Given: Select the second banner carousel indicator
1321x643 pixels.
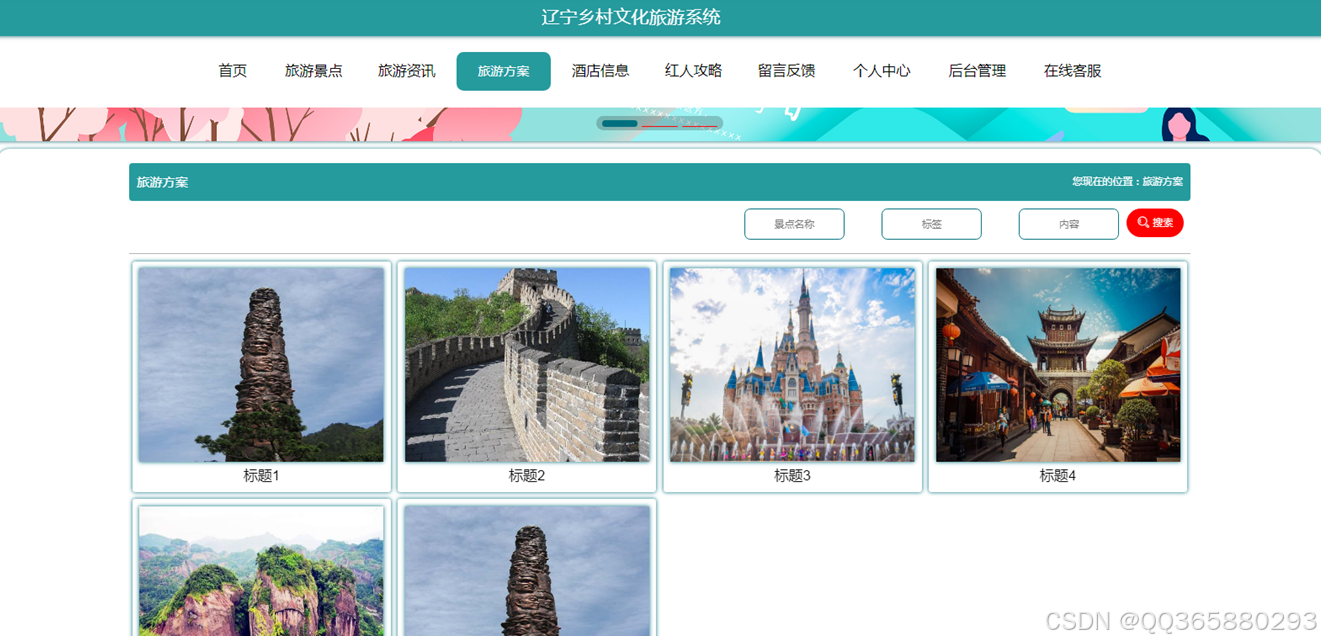Looking at the screenshot, I should pyautogui.click(x=660, y=125).
